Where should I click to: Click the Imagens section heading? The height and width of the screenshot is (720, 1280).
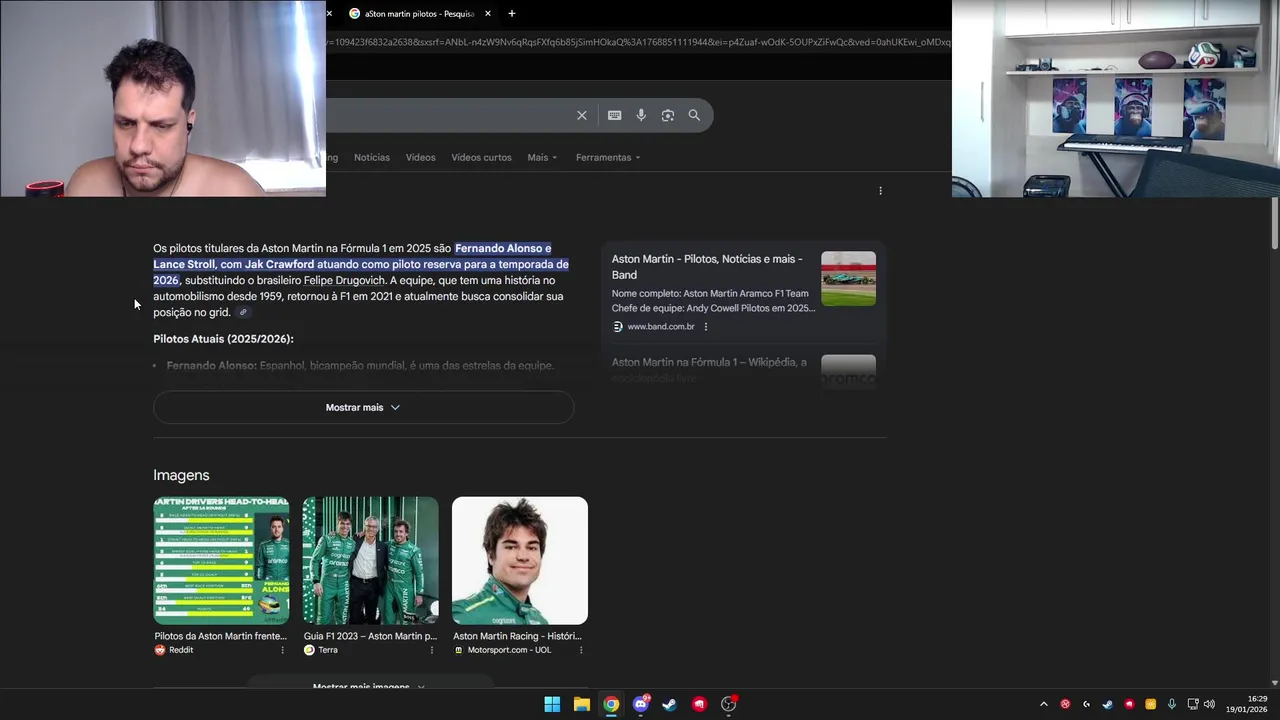181,475
